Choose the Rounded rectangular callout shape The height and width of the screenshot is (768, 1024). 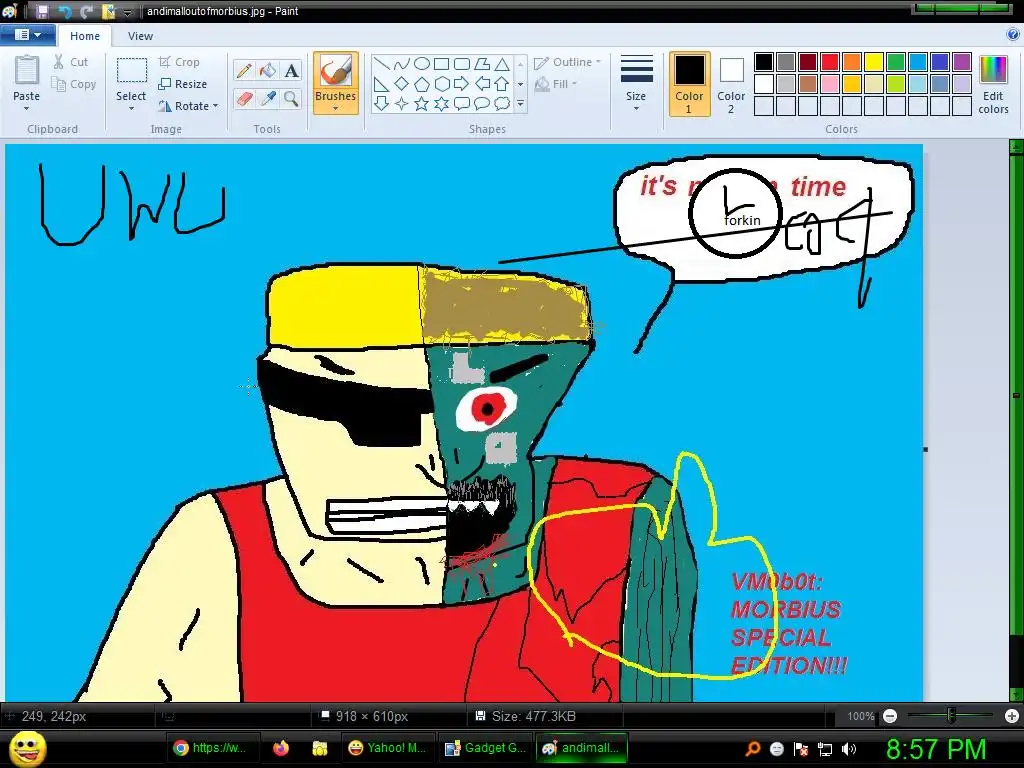point(462,103)
